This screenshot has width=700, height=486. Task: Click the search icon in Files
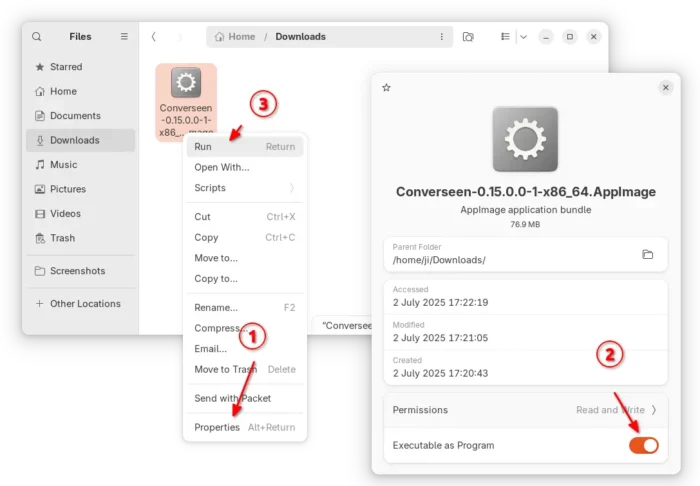37,36
